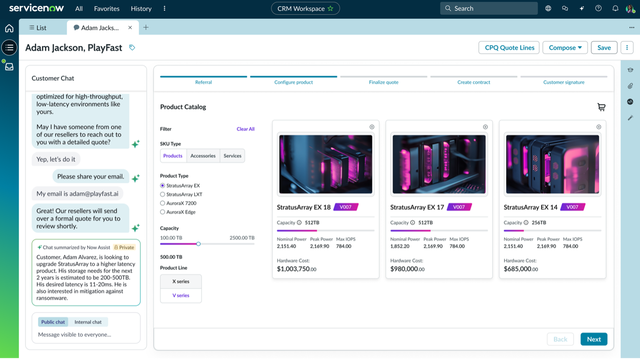Click the sparkle Now Assist icon in top bar
Image resolution: width=640 pixels, height=360 pixels.
coord(582,8)
